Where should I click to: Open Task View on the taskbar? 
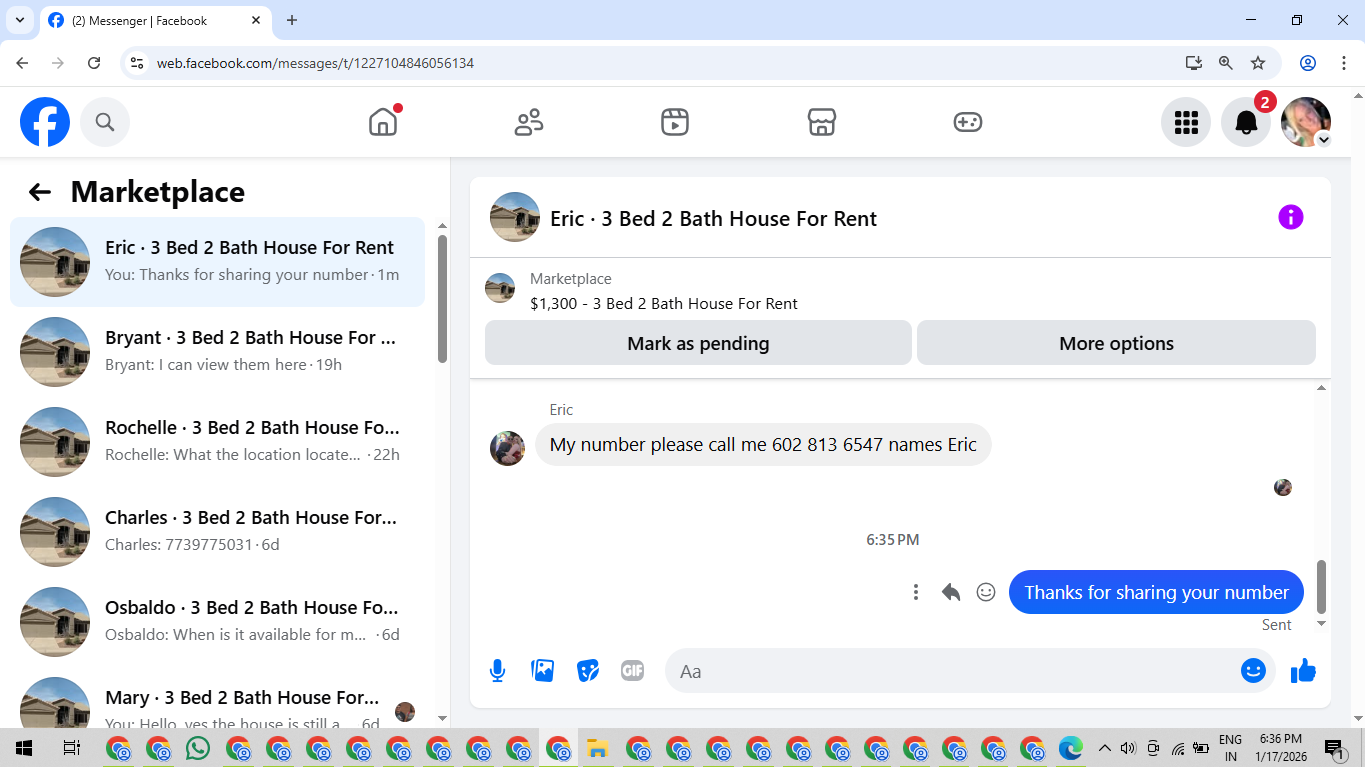pos(71,748)
